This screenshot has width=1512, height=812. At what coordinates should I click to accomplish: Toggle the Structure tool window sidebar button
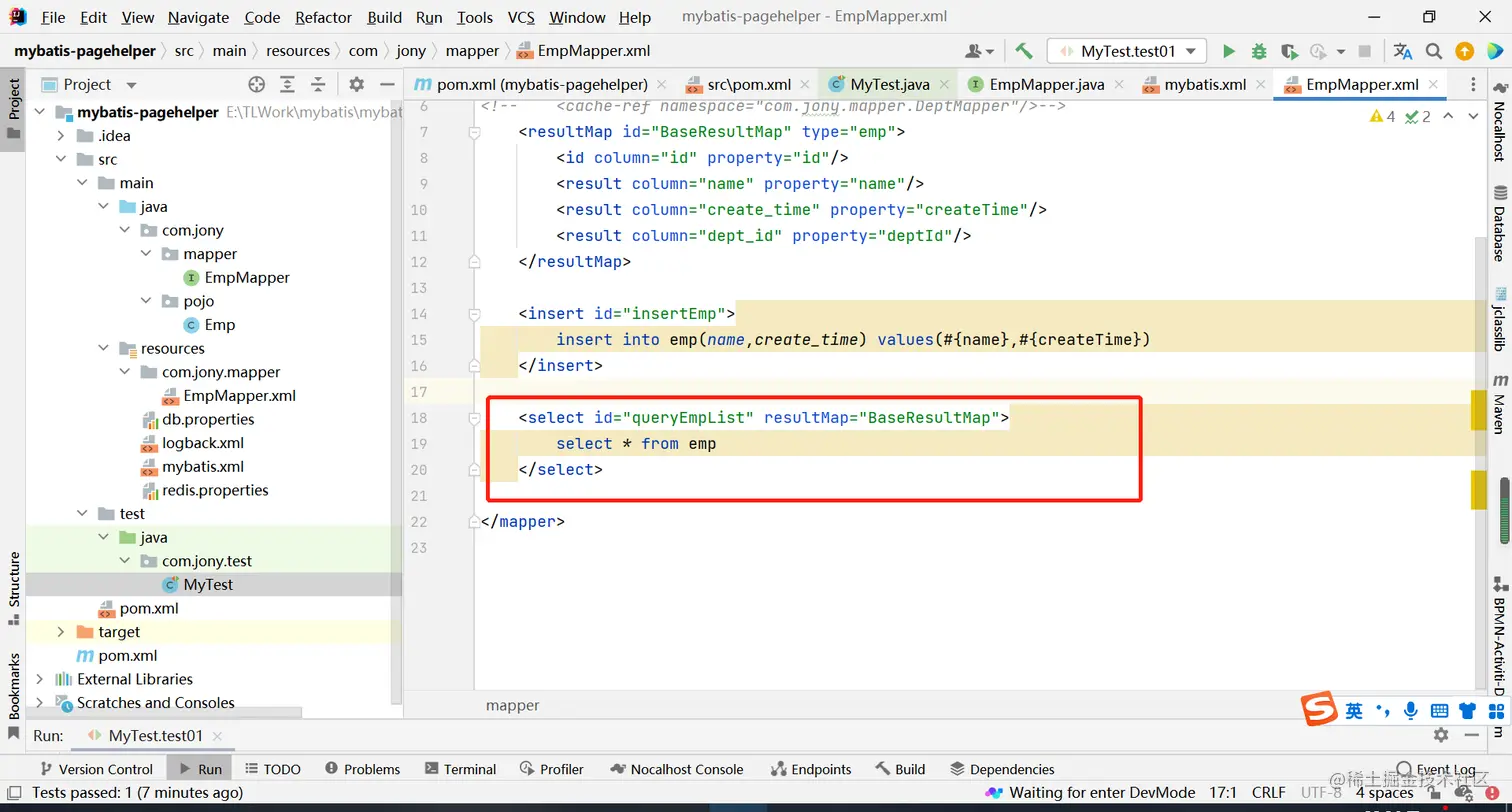pos(14,589)
